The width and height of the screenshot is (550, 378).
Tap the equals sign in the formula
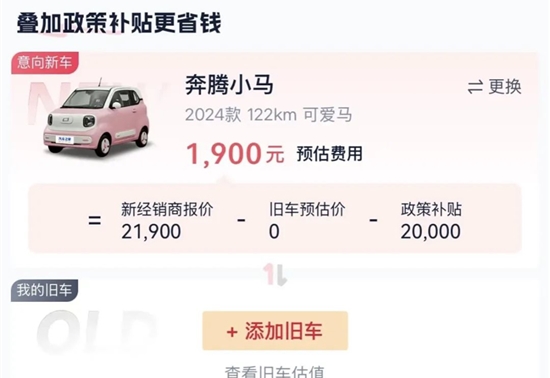(x=95, y=221)
